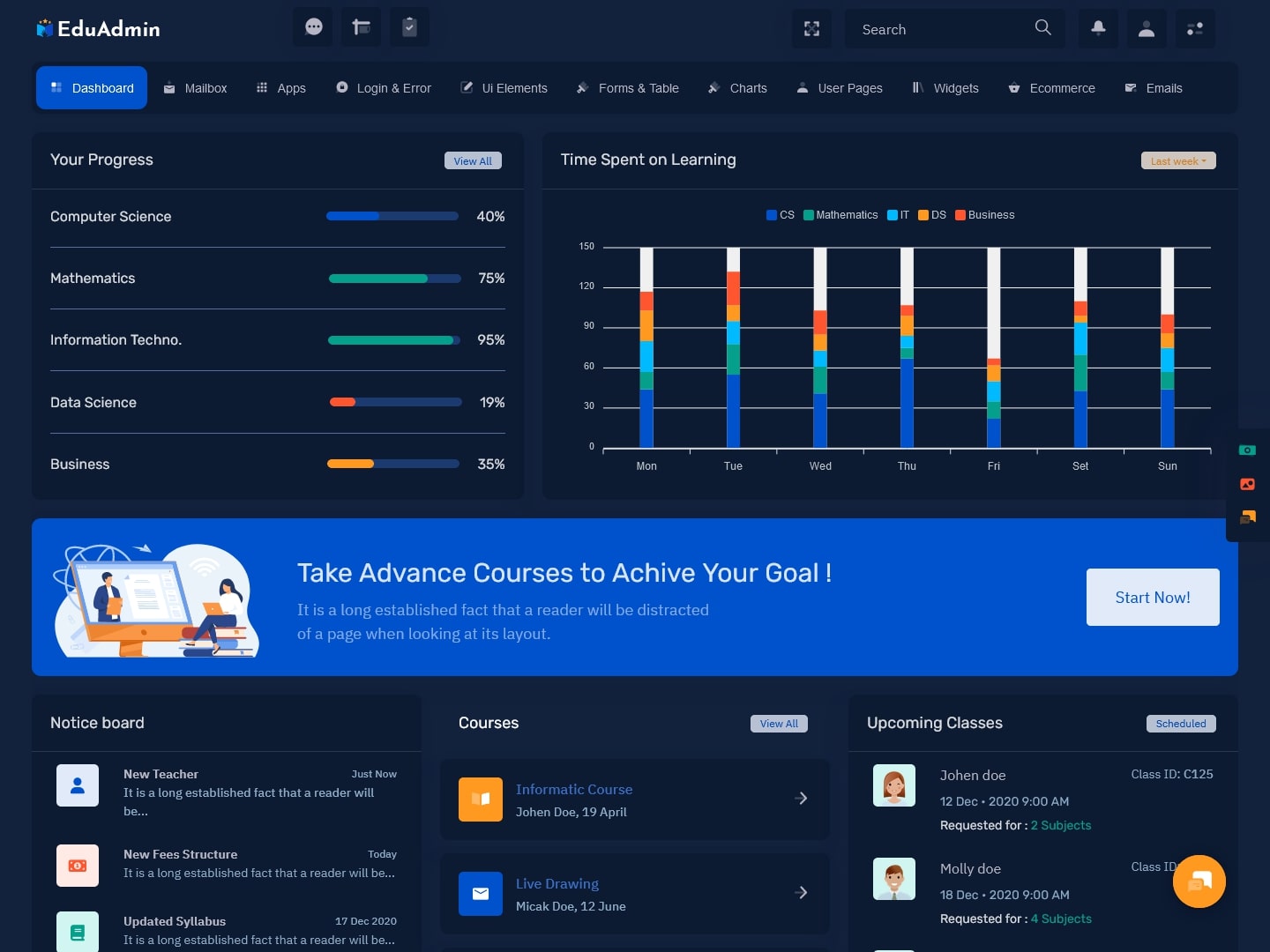Focus the Search input field
This screenshot has height=952, width=1270.
point(939,29)
